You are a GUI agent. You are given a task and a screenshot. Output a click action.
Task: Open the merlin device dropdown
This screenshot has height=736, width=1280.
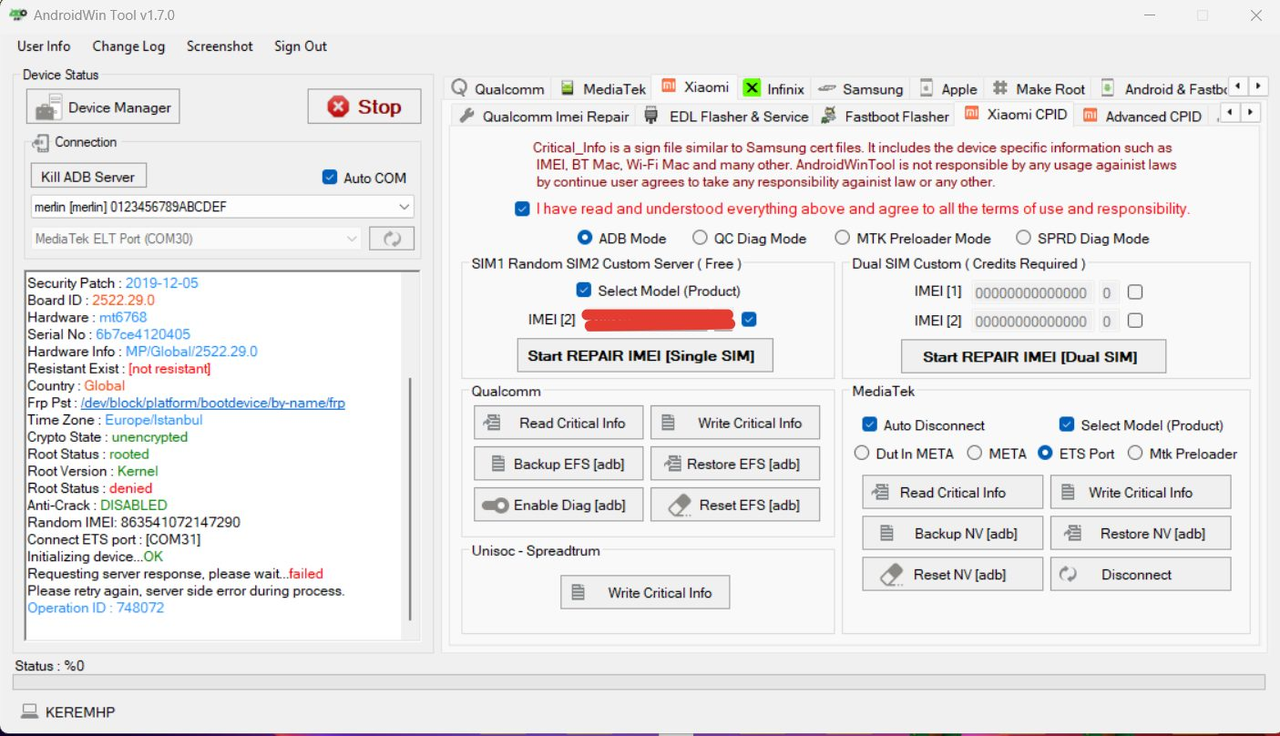tap(222, 207)
